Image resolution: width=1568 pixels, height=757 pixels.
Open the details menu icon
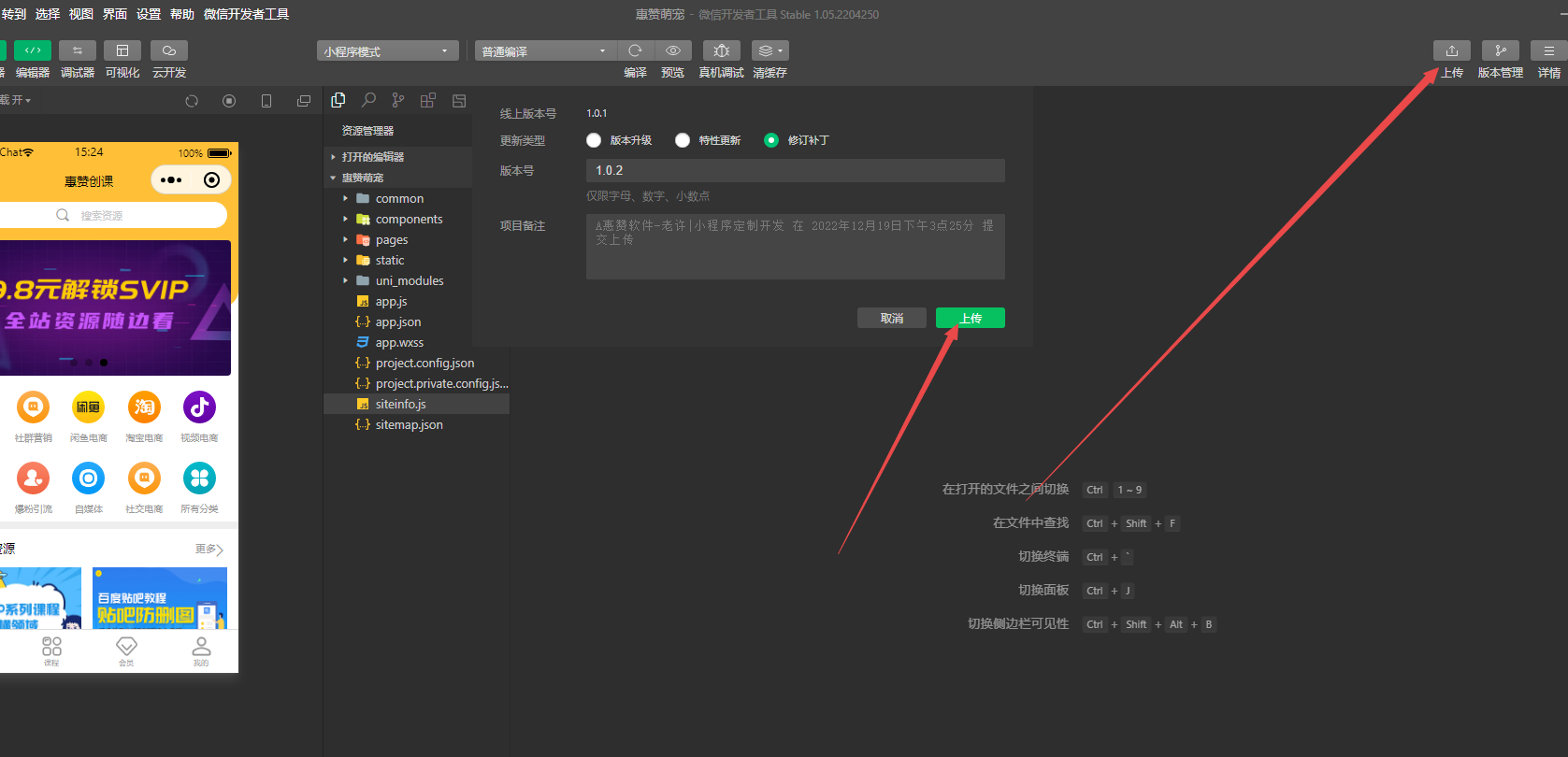1549,50
